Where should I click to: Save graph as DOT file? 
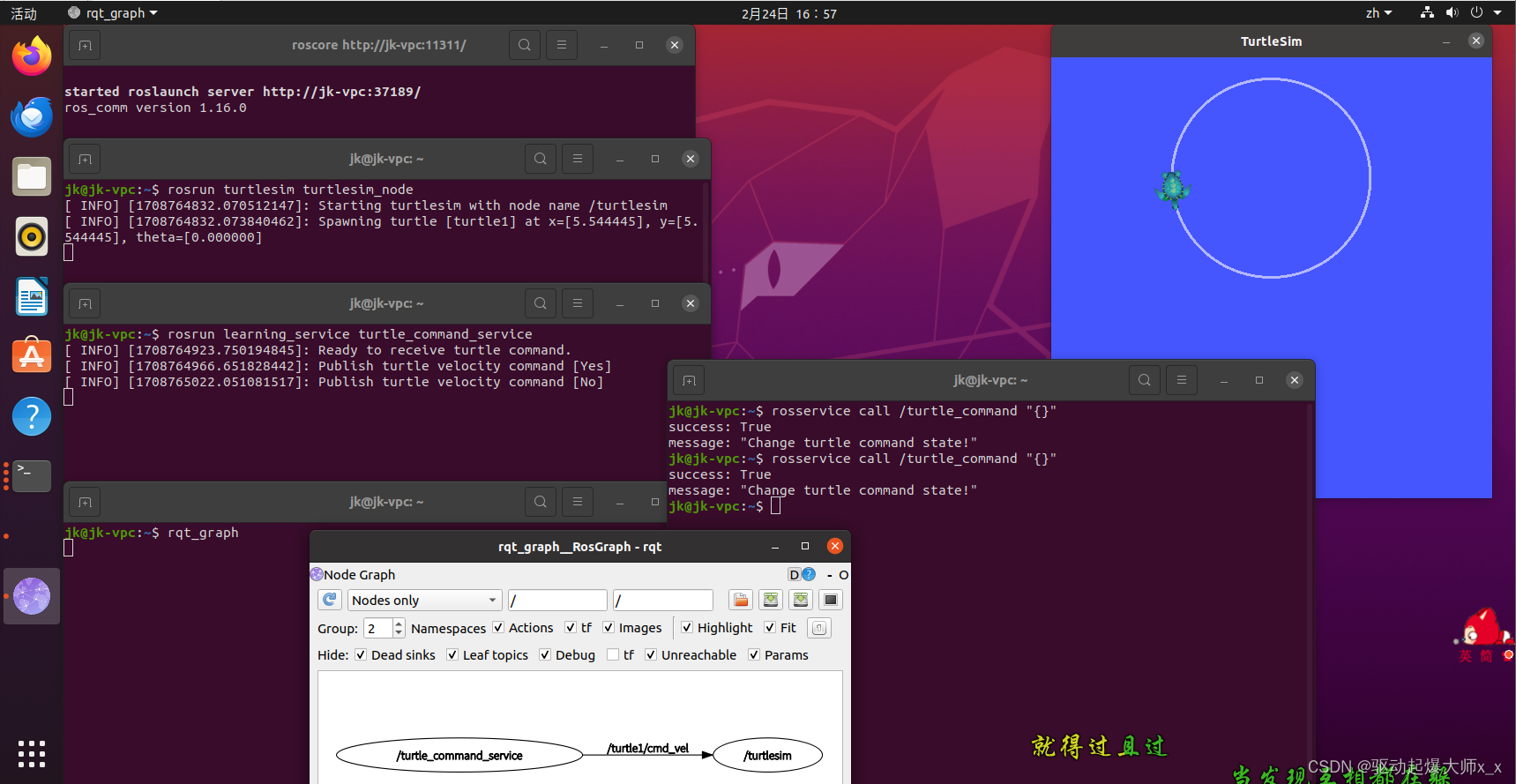pos(771,600)
